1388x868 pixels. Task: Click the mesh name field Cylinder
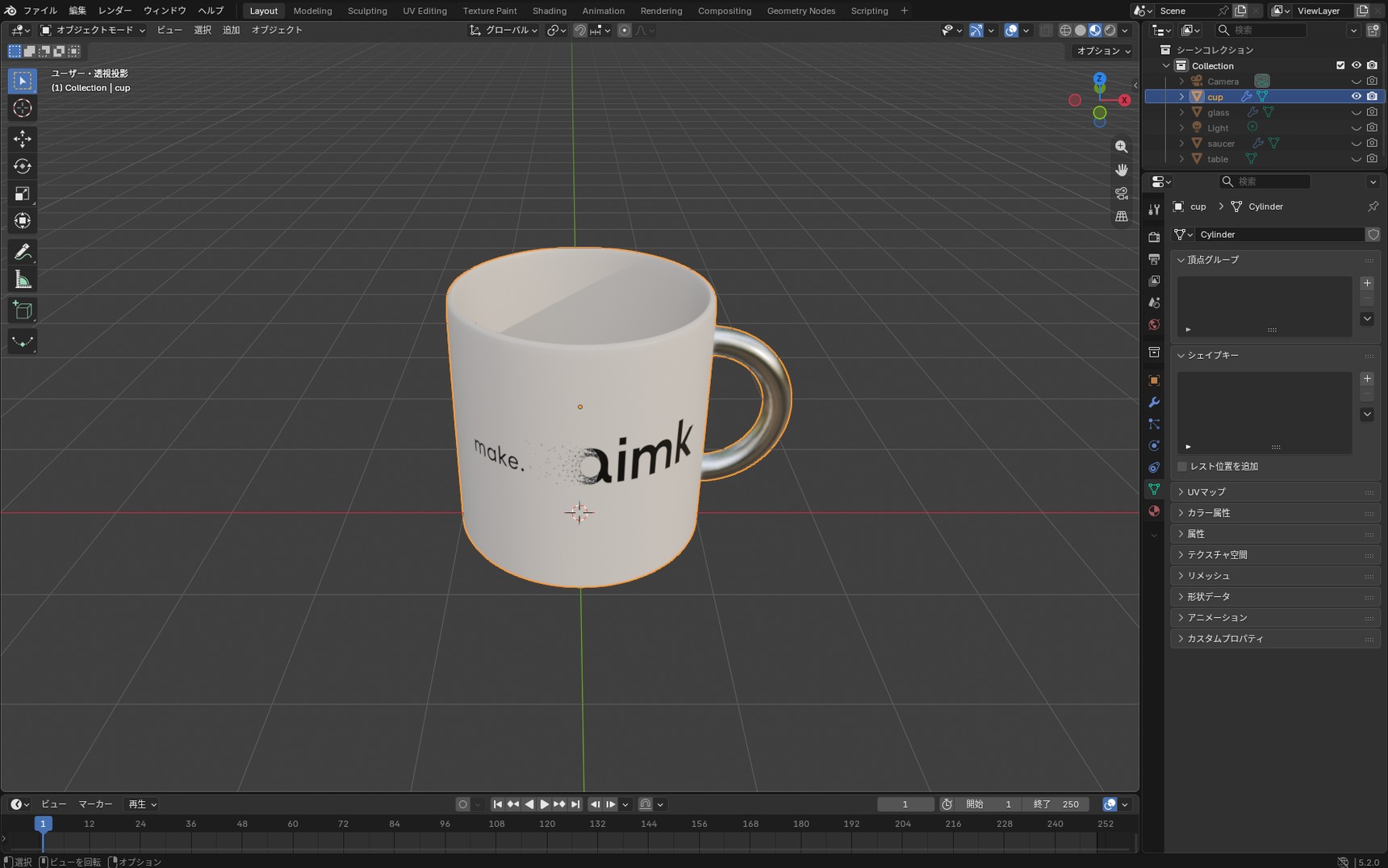pyautogui.click(x=1280, y=235)
